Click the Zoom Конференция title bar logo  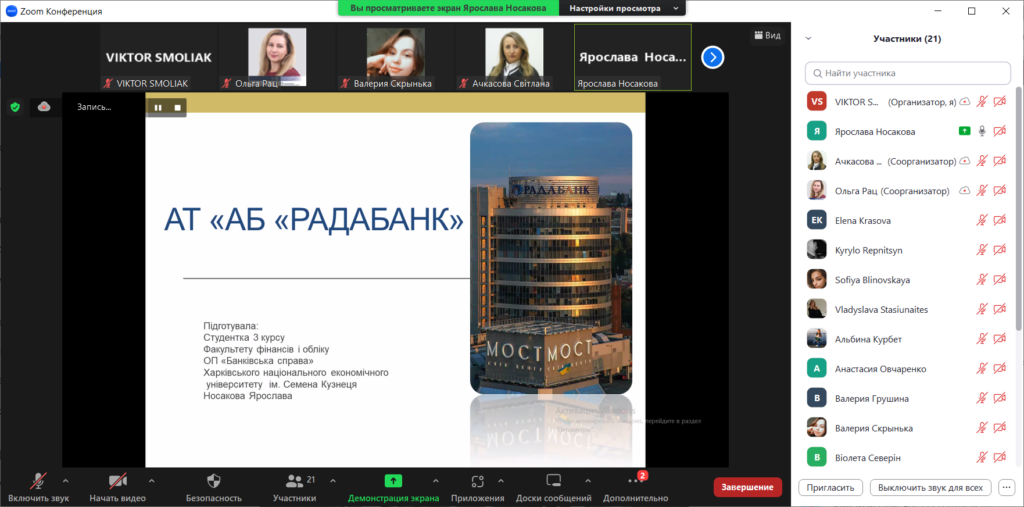point(11,11)
